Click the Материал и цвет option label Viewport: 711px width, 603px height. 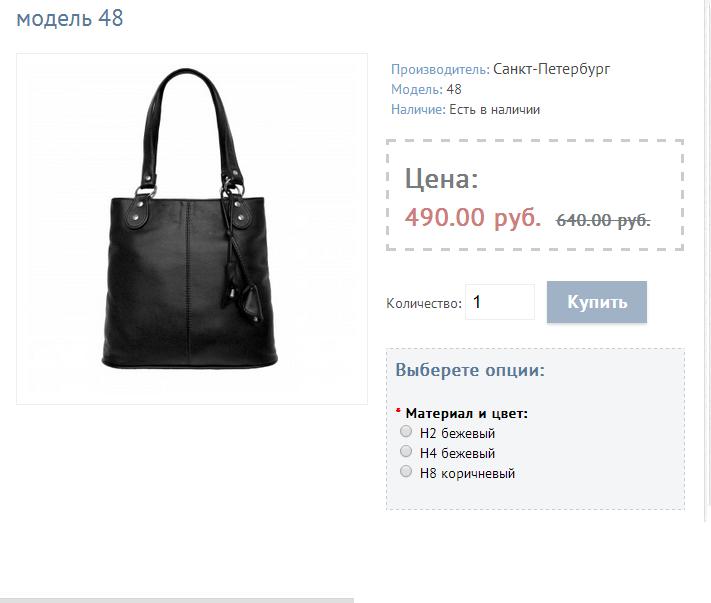[467, 413]
